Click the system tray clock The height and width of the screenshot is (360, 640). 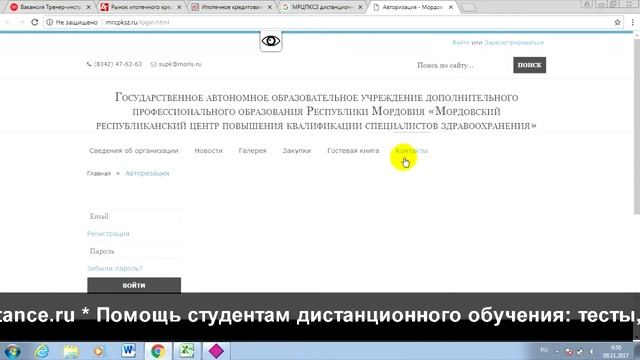click(x=616, y=351)
